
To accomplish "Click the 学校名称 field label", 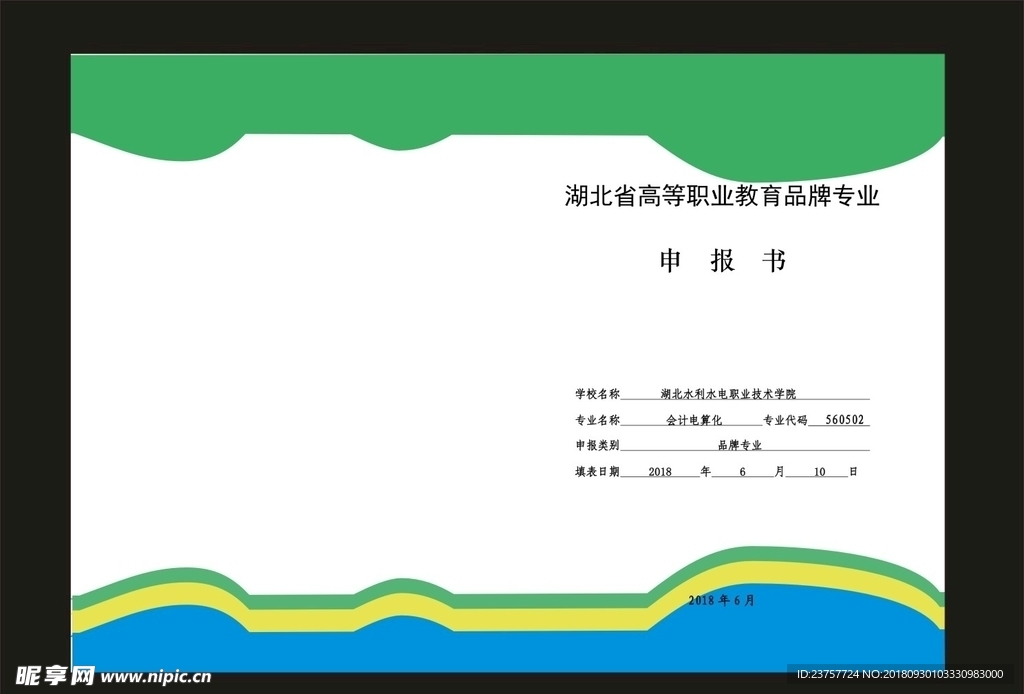I will 597,394.
